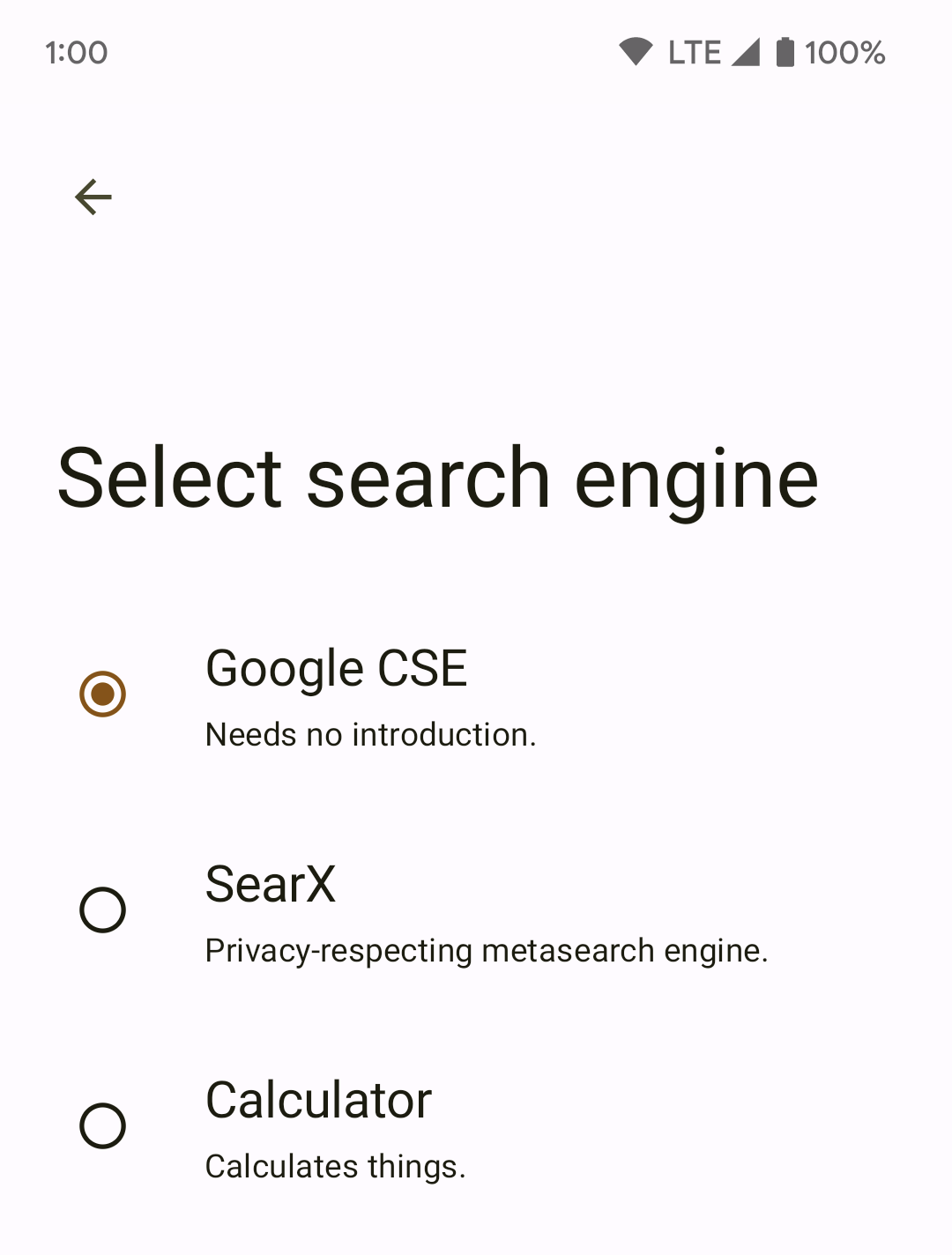This screenshot has width=952, height=1255.
Task: Tap the 'Needs no introduction.' description
Action: (x=370, y=734)
